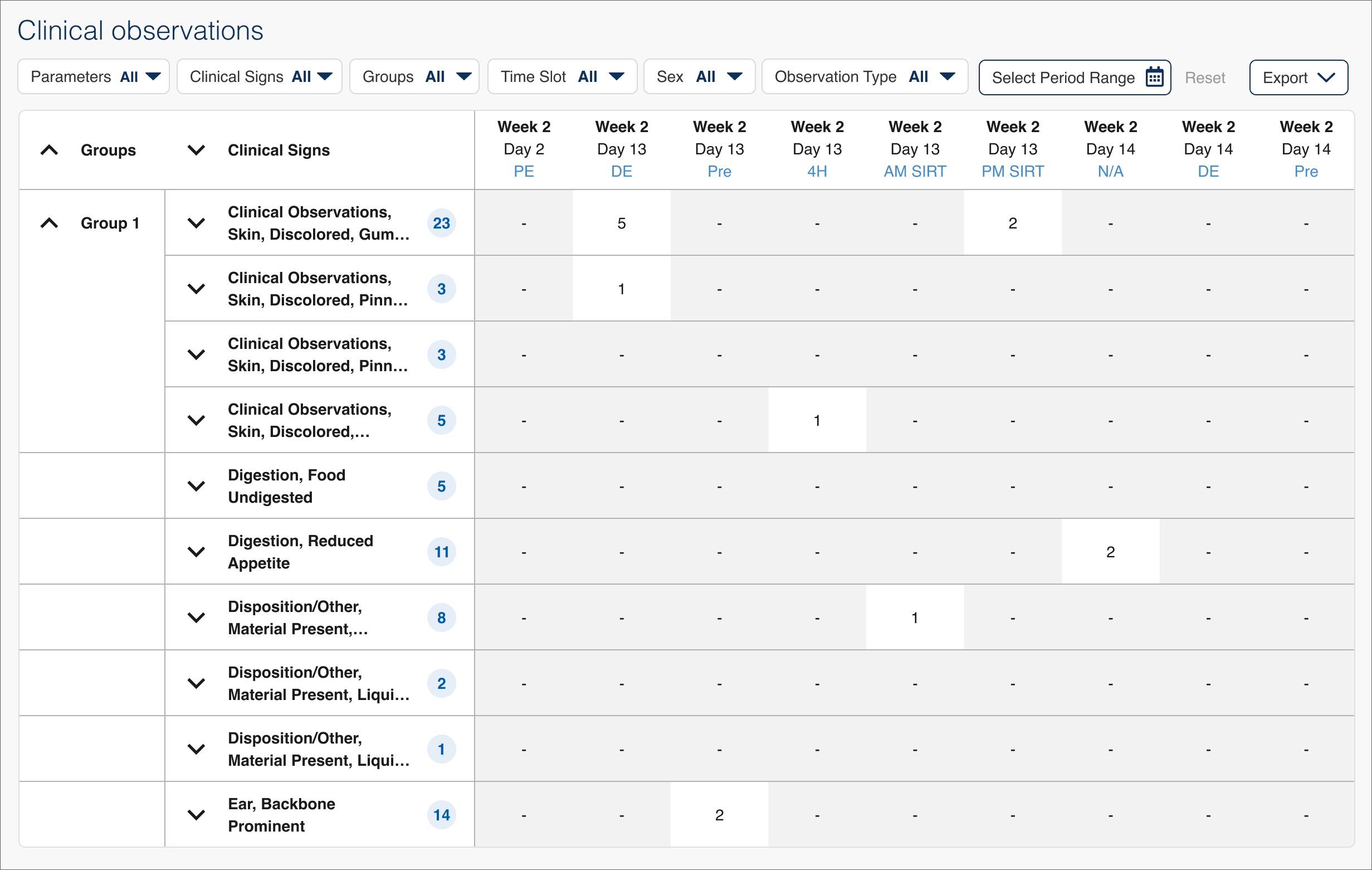Image resolution: width=1372 pixels, height=870 pixels.
Task: Expand the Digestion, Reduced Appetite row chevron
Action: 197,552
